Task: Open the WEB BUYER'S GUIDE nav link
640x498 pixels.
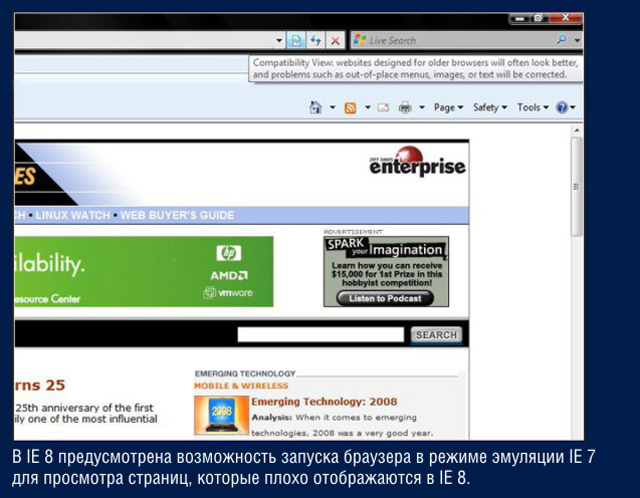Action: point(177,215)
